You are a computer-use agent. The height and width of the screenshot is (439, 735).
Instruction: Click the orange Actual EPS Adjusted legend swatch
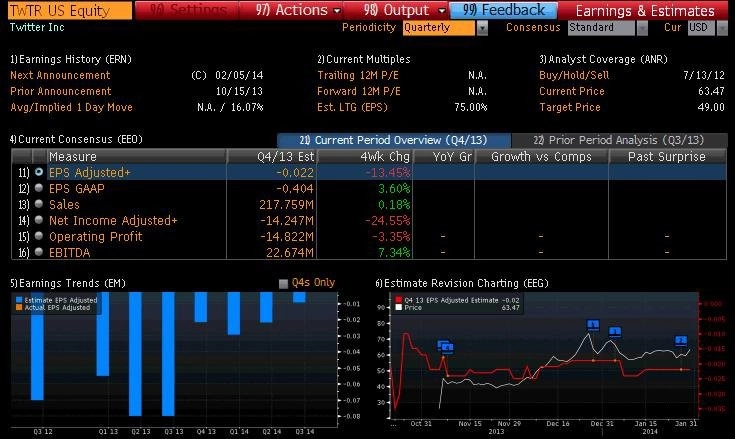coord(19,307)
